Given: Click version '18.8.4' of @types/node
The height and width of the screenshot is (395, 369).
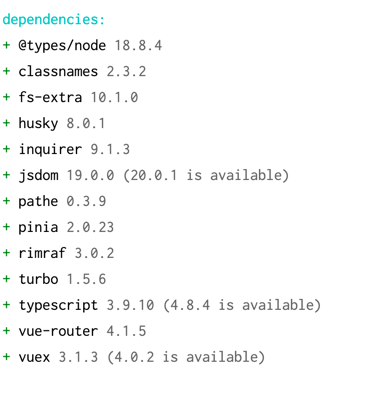Looking at the screenshot, I should click(x=138, y=45).
